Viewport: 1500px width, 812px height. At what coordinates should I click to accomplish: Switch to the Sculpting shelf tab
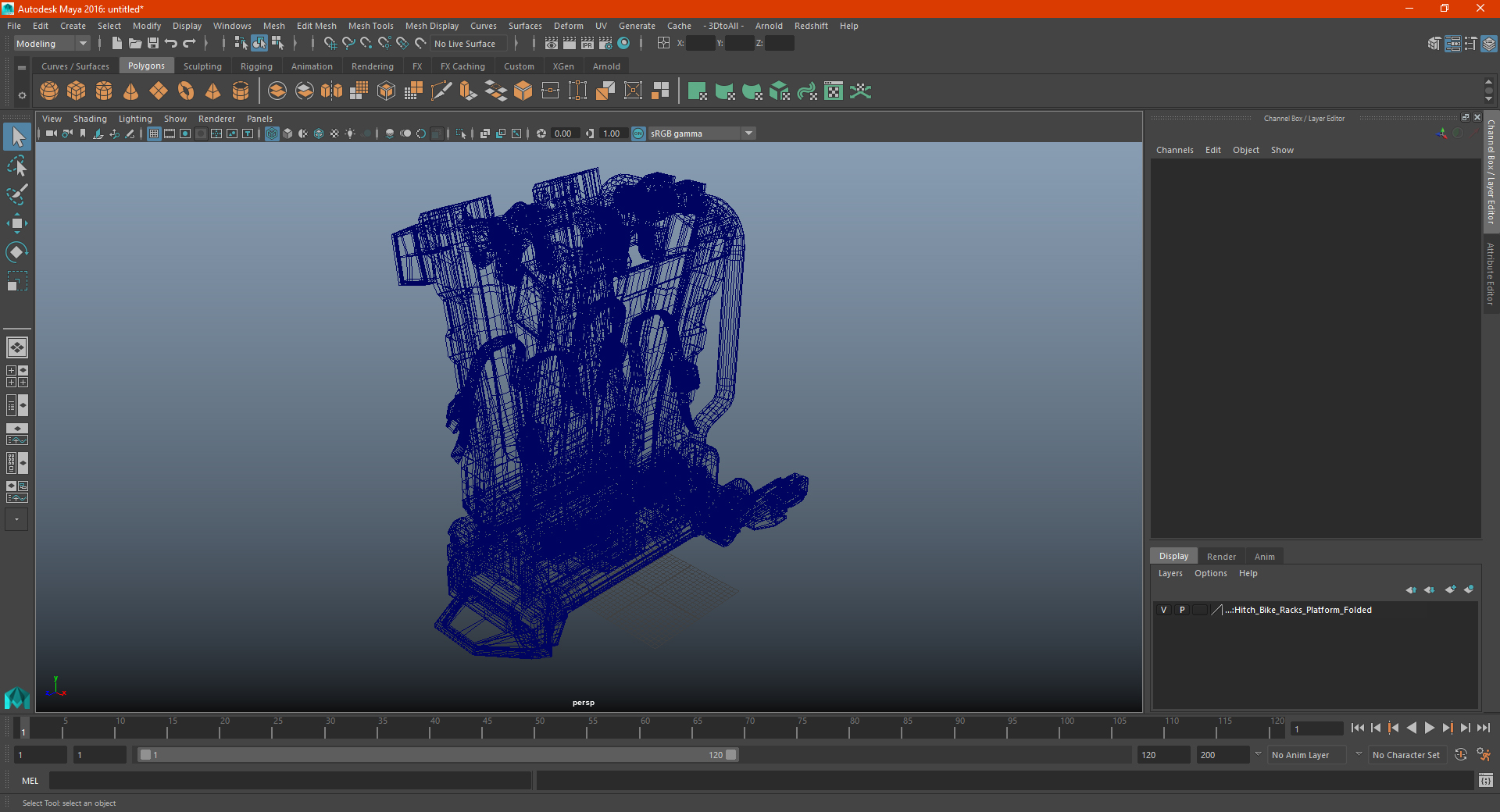pos(202,66)
